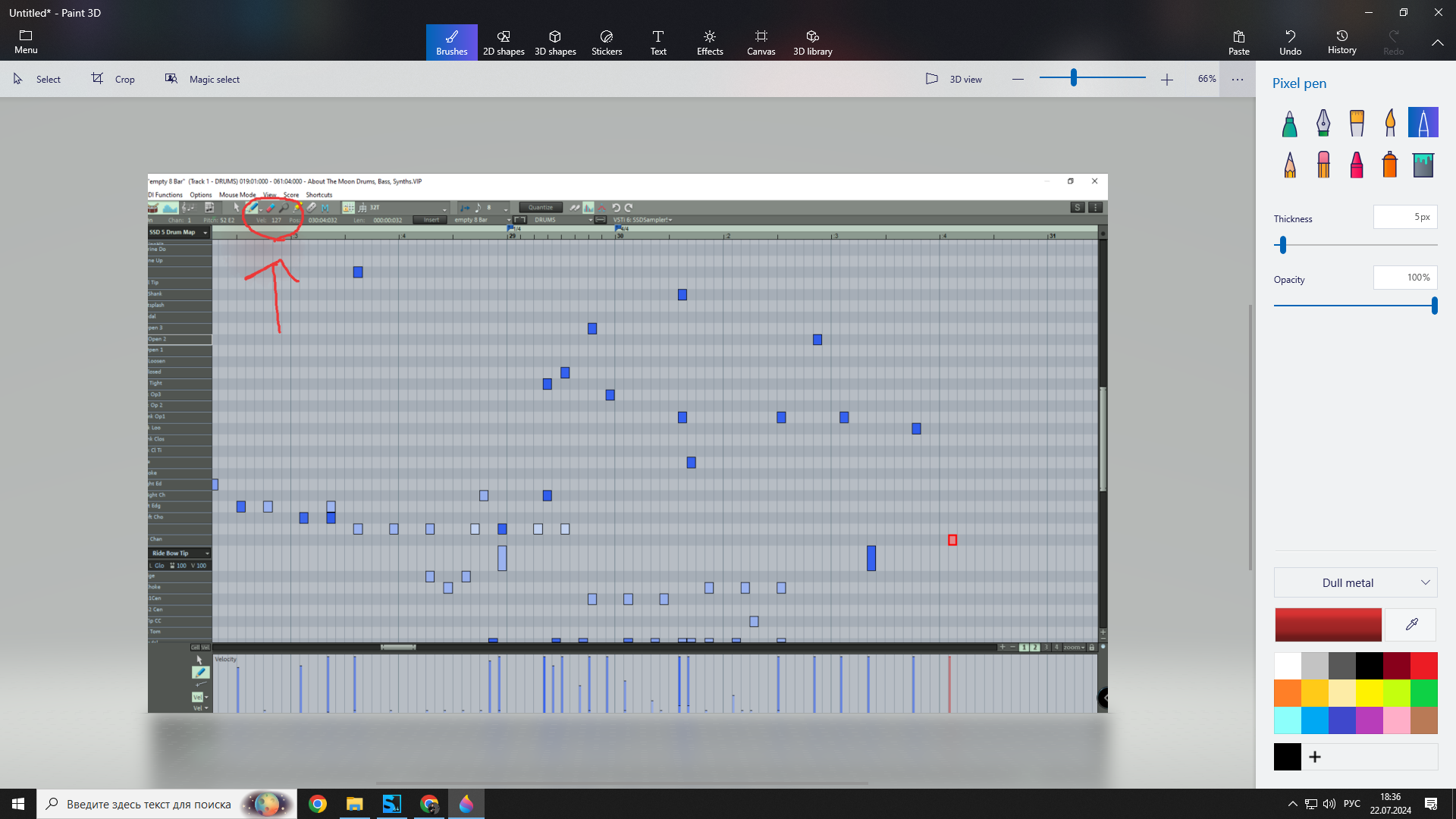Click the Opacity value field
The height and width of the screenshot is (819, 1456).
click(x=1405, y=278)
